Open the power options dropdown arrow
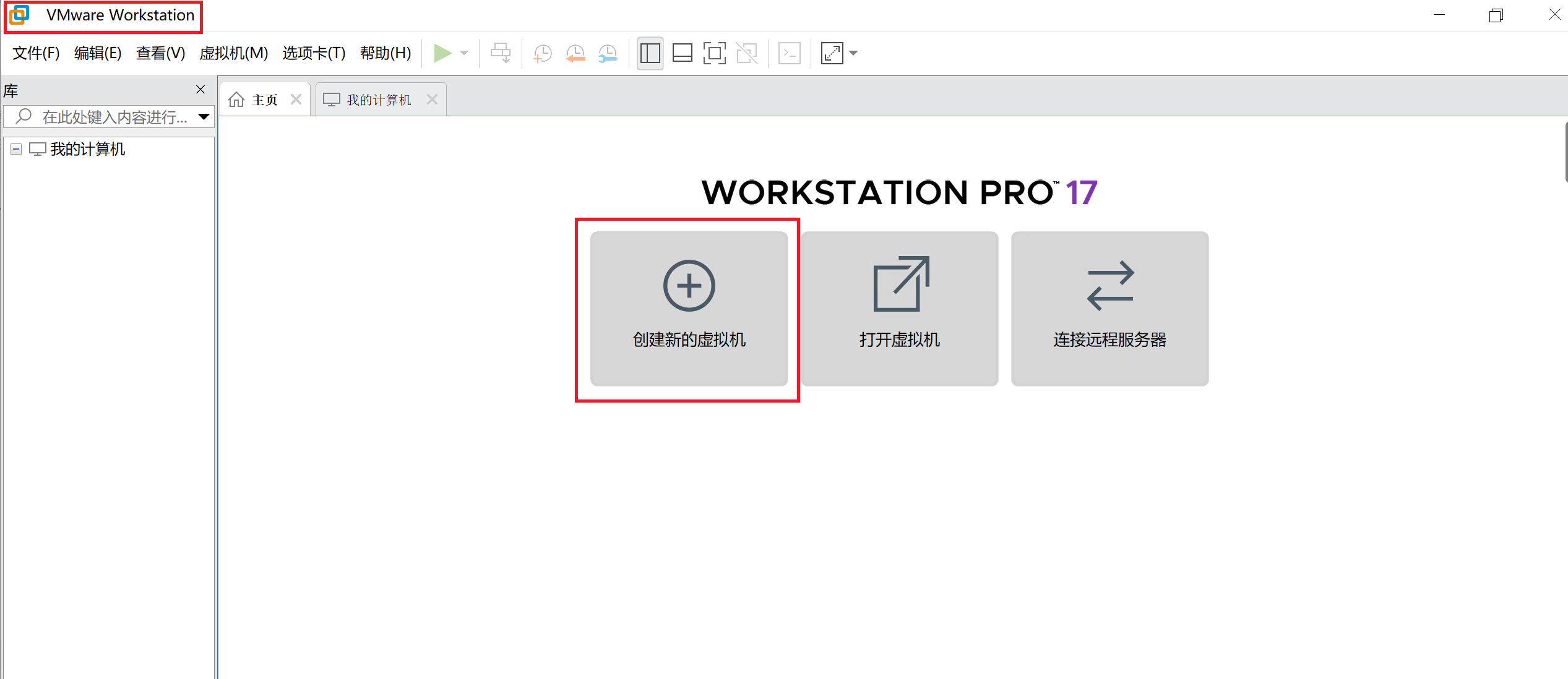Viewport: 1568px width, 679px height. coord(464,53)
